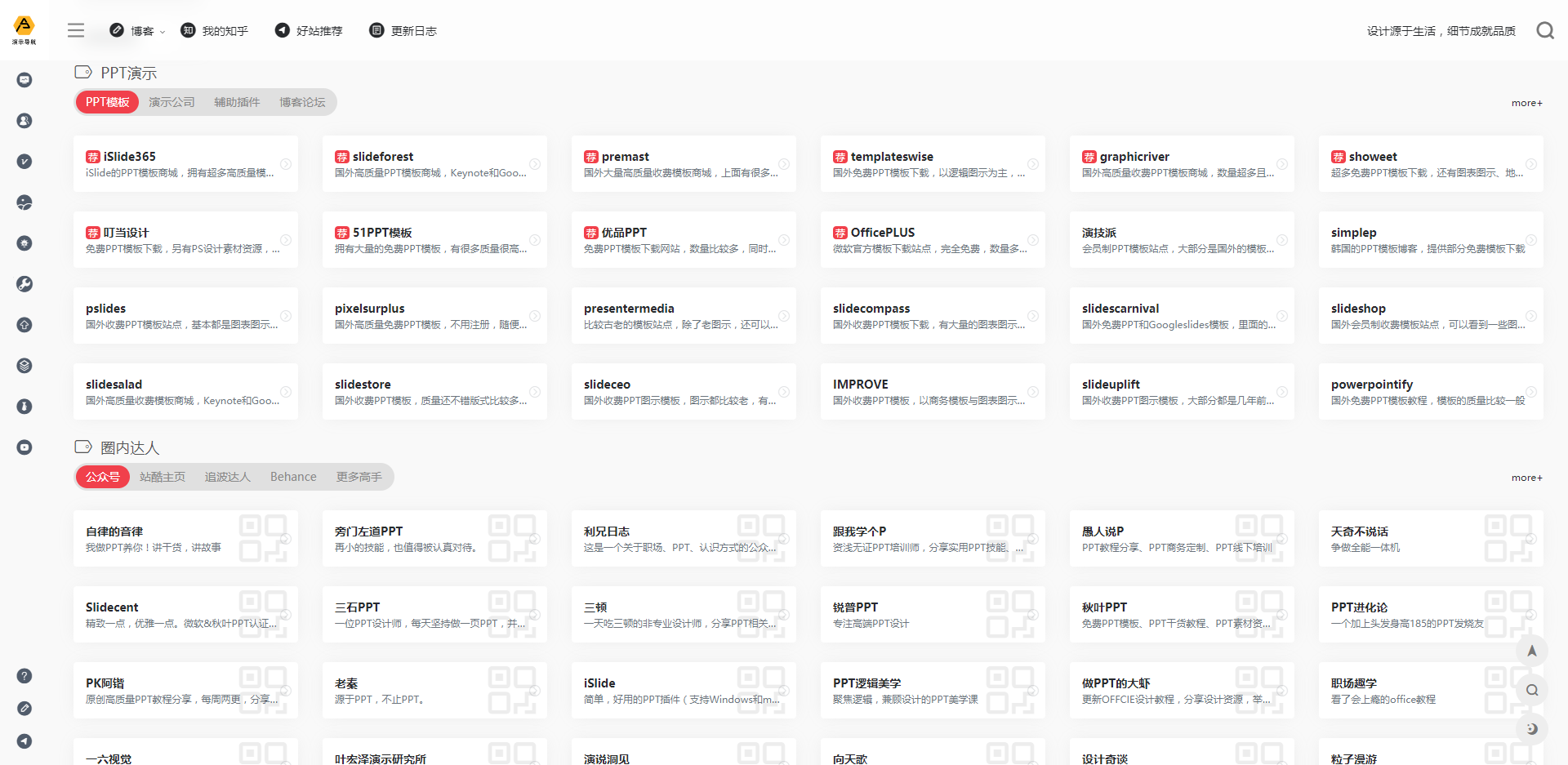Open the PPT进化论 account card

[1431, 614]
